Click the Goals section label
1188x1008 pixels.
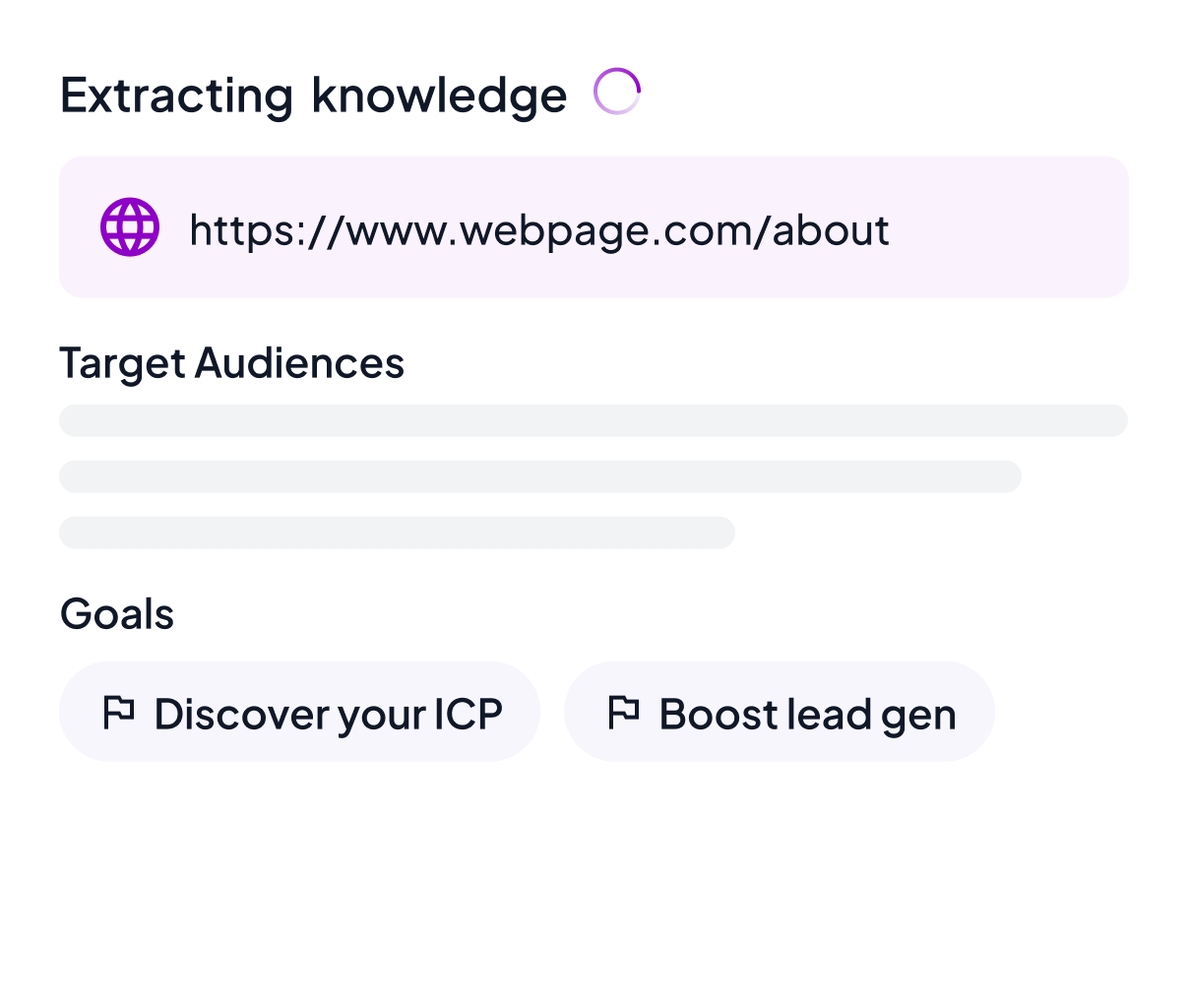[x=117, y=614]
